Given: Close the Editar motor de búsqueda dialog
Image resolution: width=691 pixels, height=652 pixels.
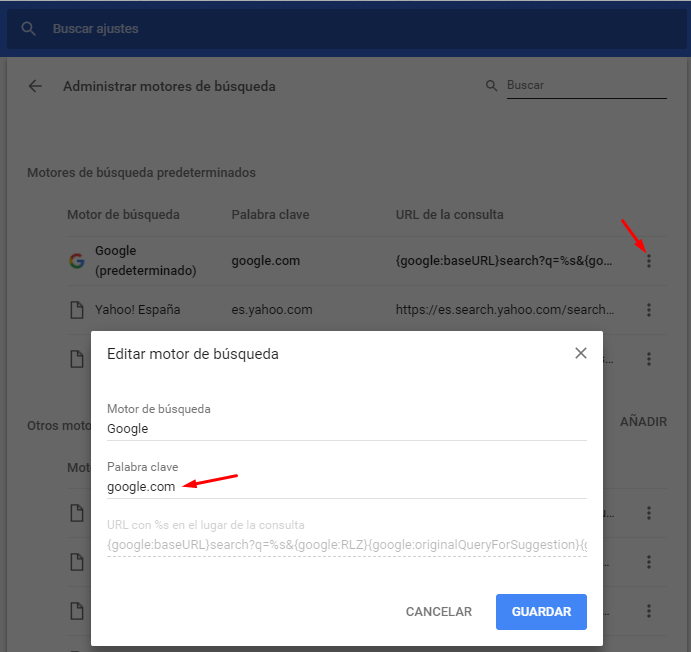Looking at the screenshot, I should (581, 353).
